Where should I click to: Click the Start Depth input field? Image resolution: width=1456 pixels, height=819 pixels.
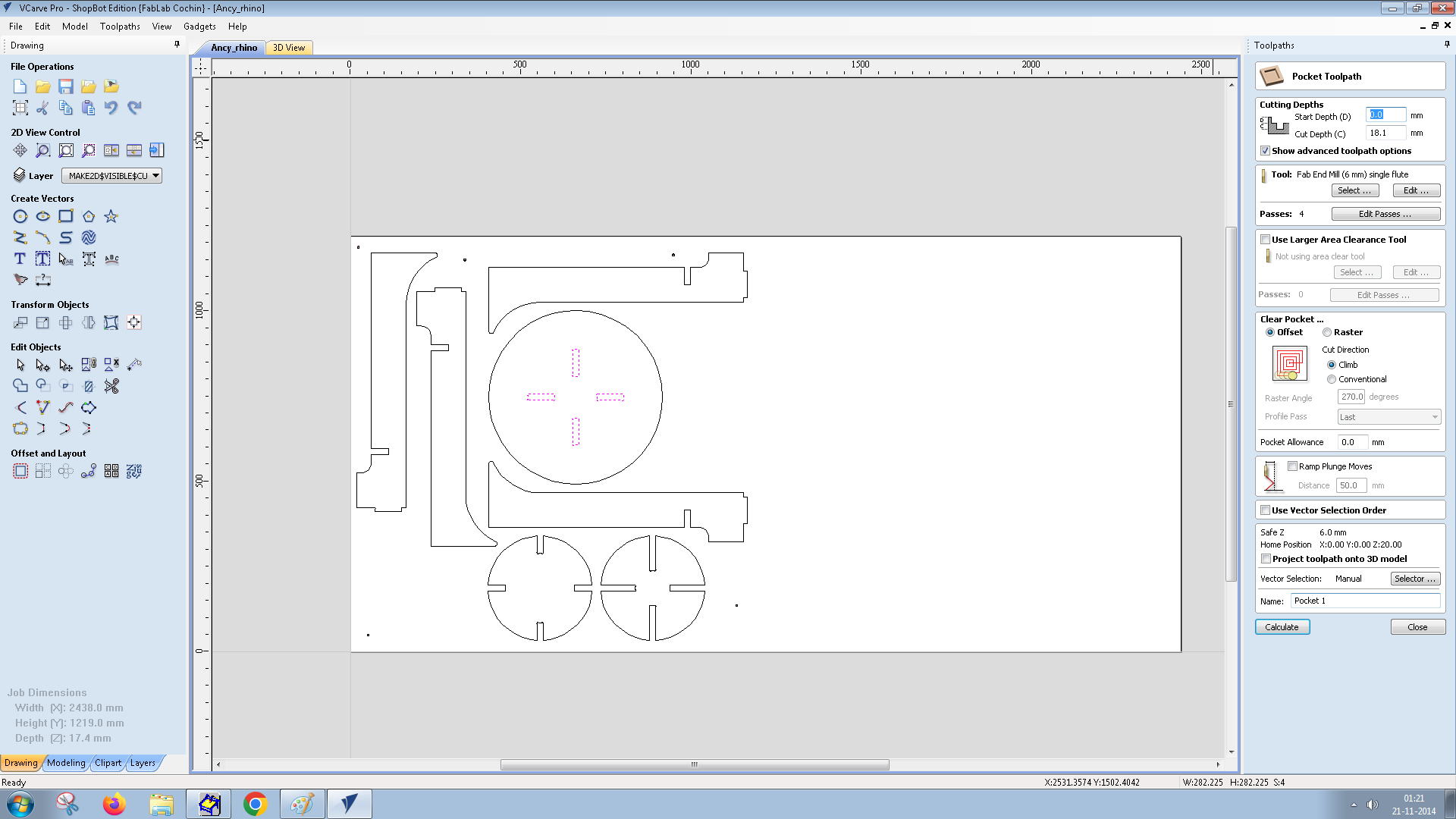1385,115
